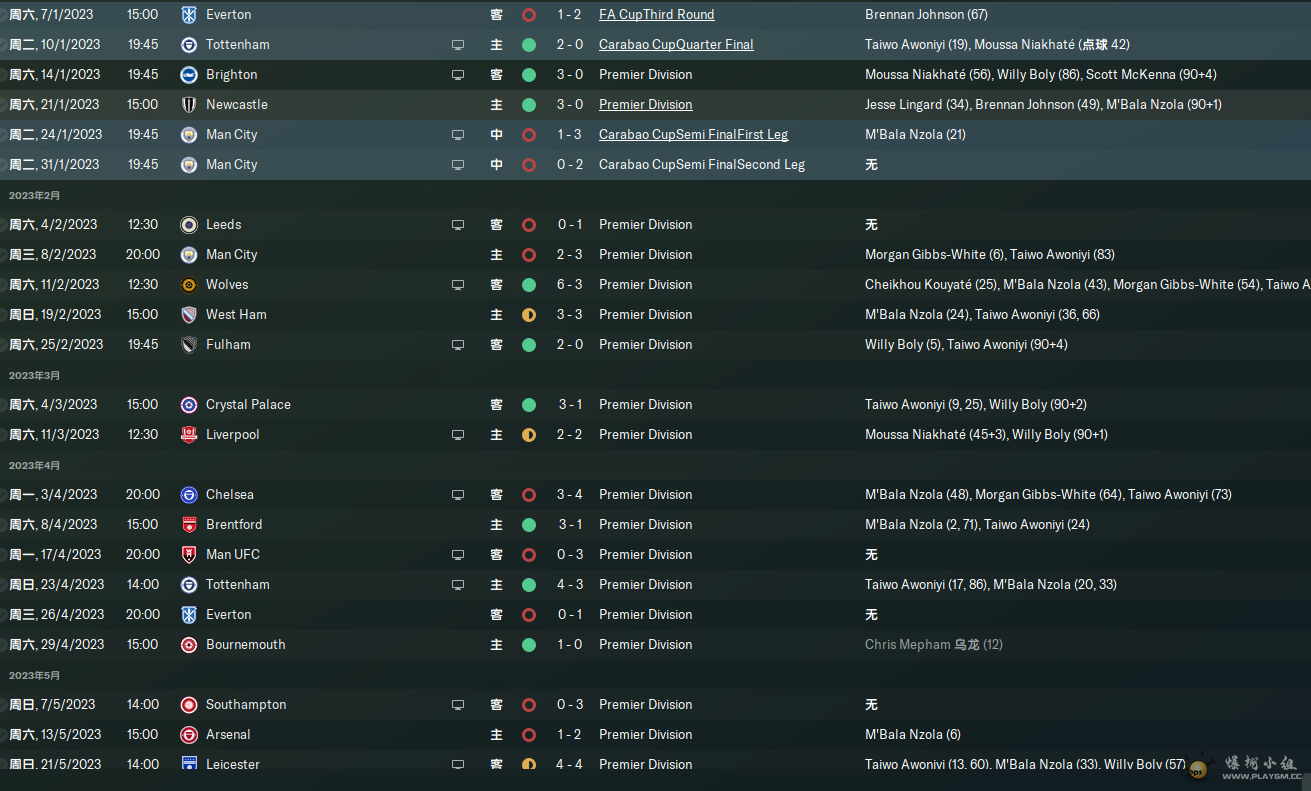
Task: Click the Newcastle club crest
Action: (x=189, y=105)
